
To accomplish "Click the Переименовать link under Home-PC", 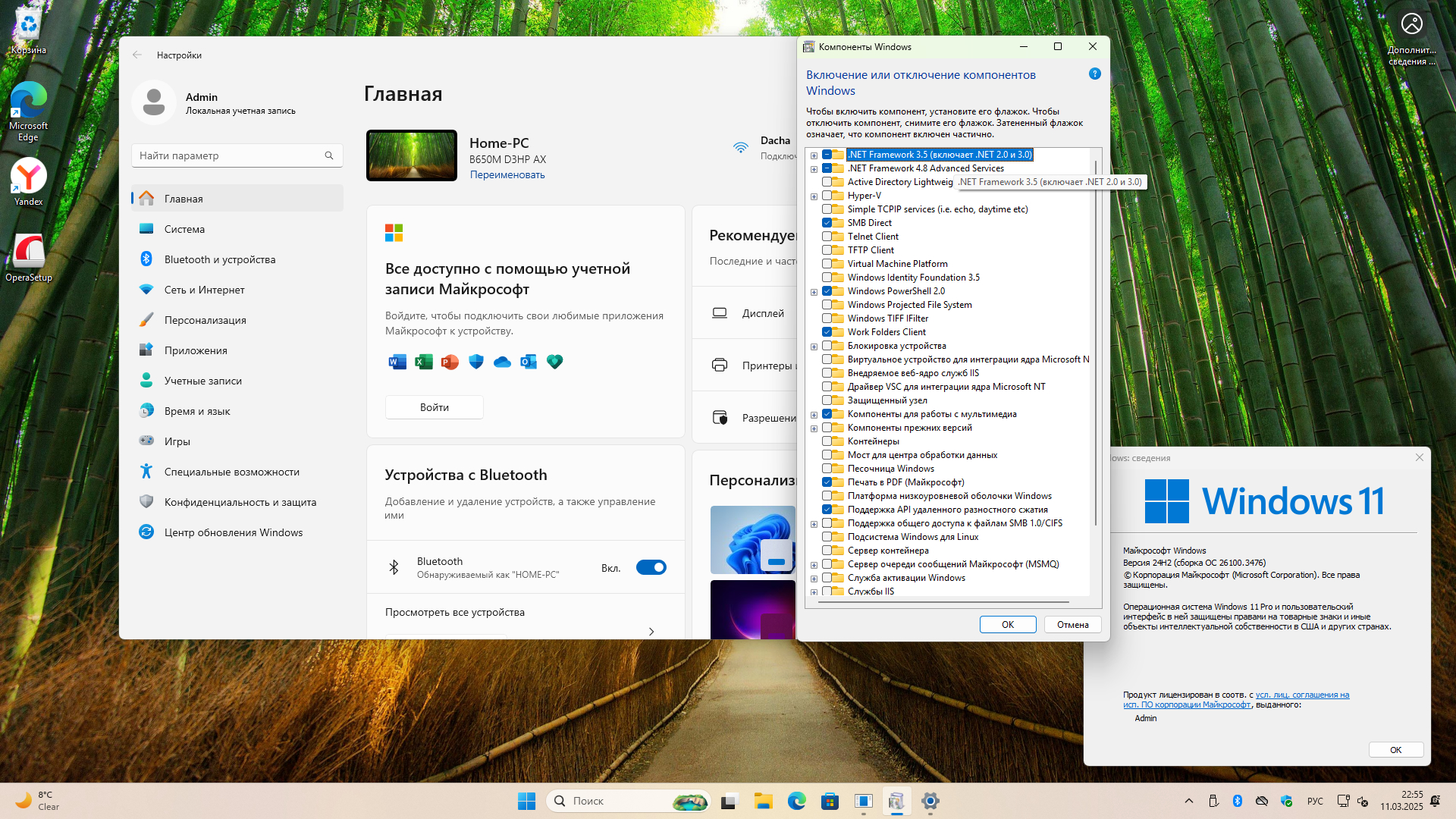I will 507,174.
